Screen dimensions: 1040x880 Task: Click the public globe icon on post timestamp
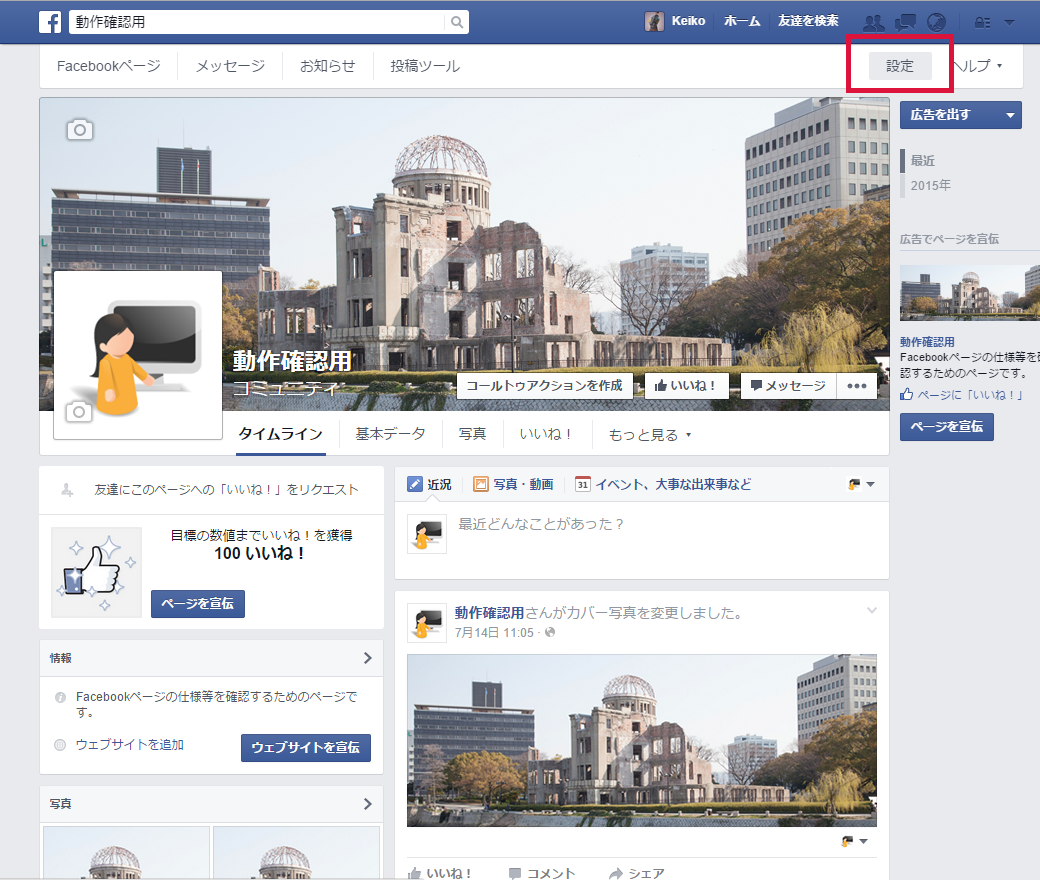click(550, 633)
